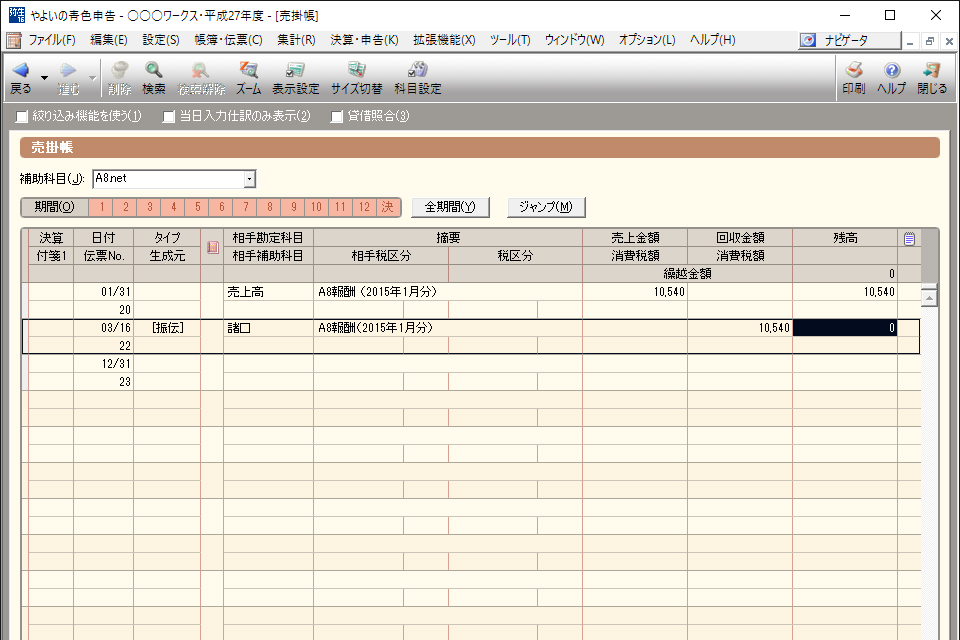Select the ズーム (Zoom) toolbar icon
The image size is (960, 640).
249,78
